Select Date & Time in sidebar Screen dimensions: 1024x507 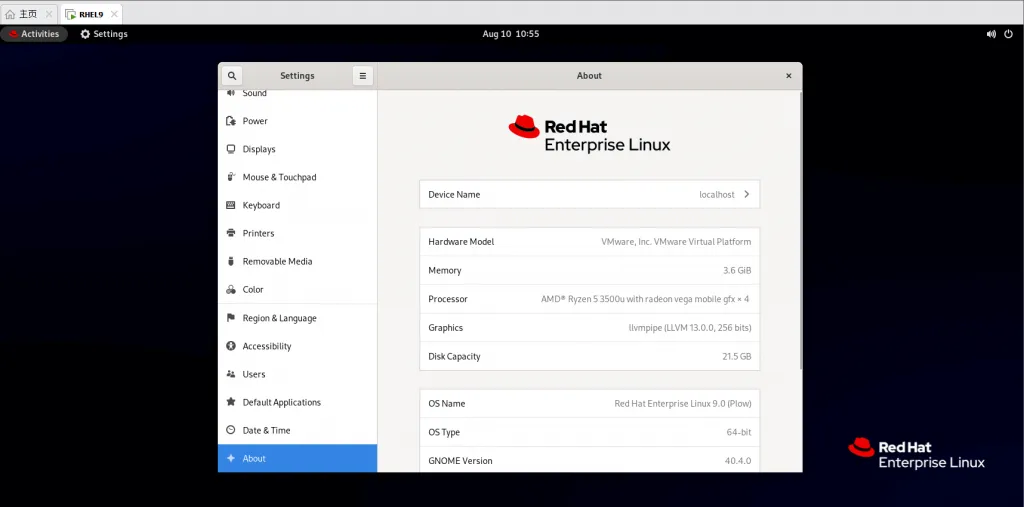[x=297, y=431]
